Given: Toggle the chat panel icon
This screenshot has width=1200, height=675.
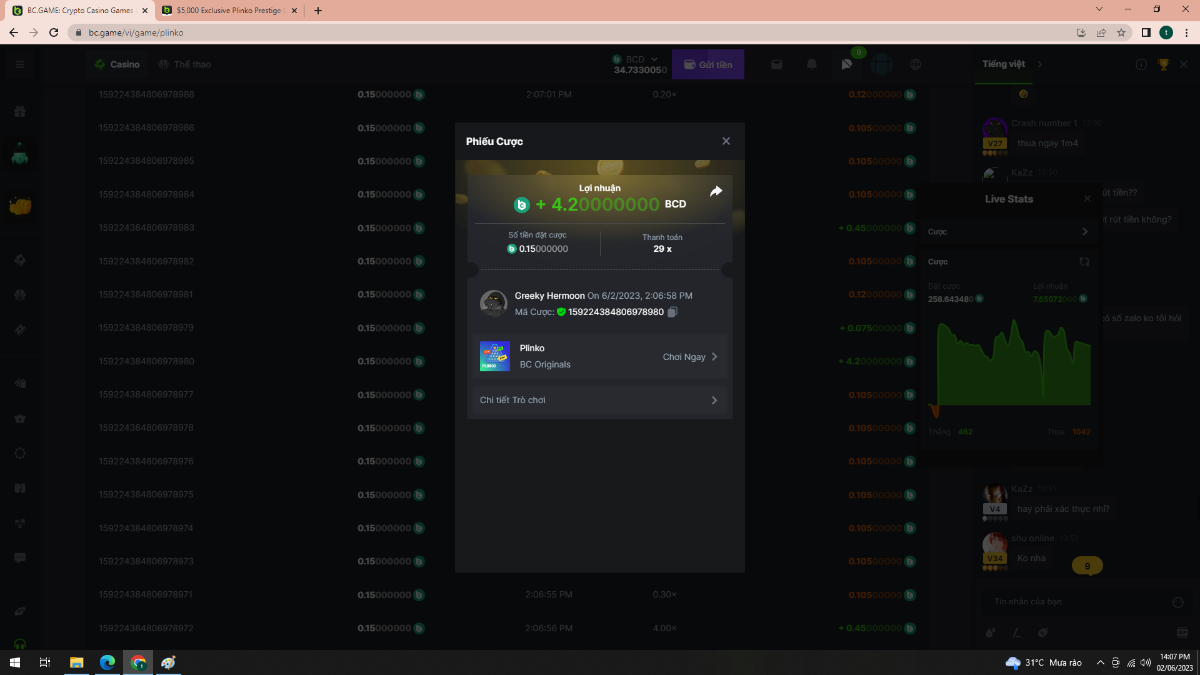Looking at the screenshot, I should pos(847,64).
